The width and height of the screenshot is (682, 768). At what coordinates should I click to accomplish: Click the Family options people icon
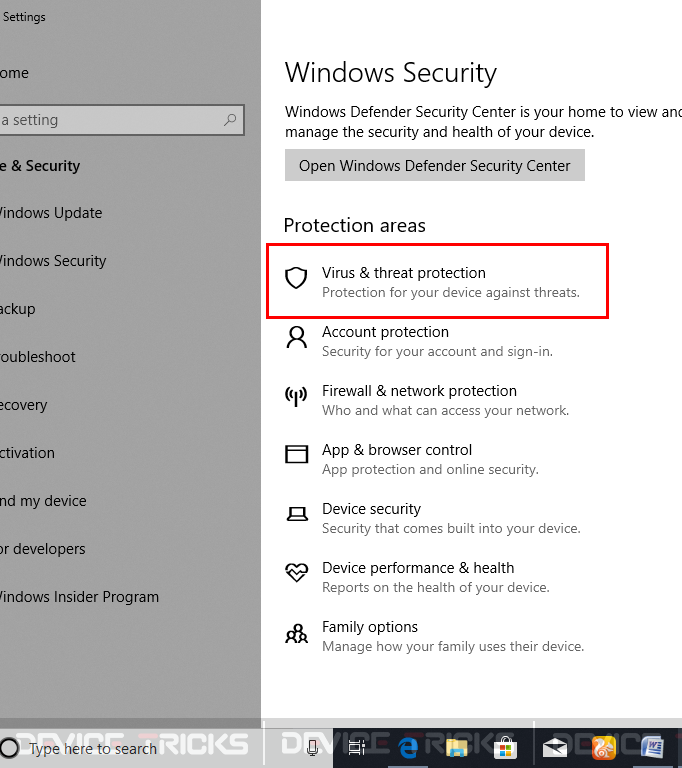coord(296,633)
